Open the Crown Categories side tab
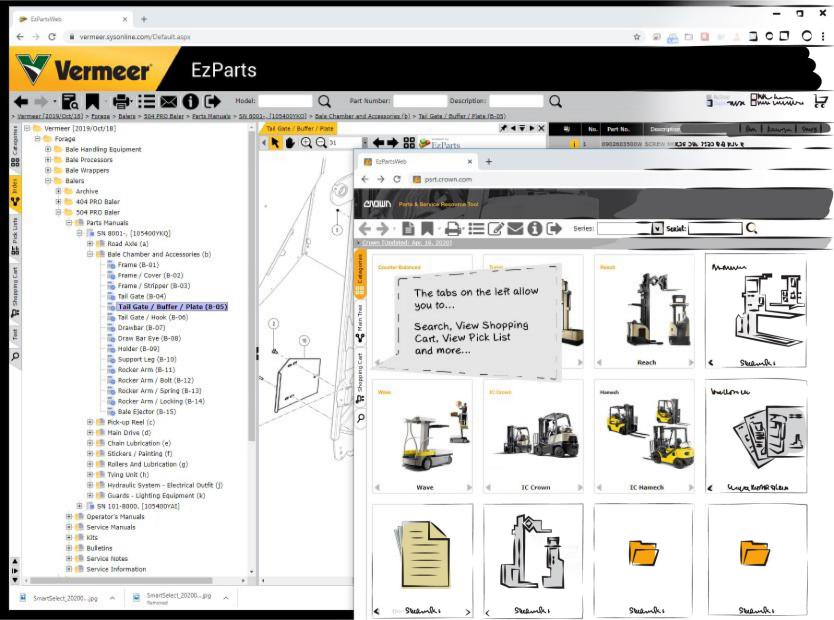 (360, 274)
